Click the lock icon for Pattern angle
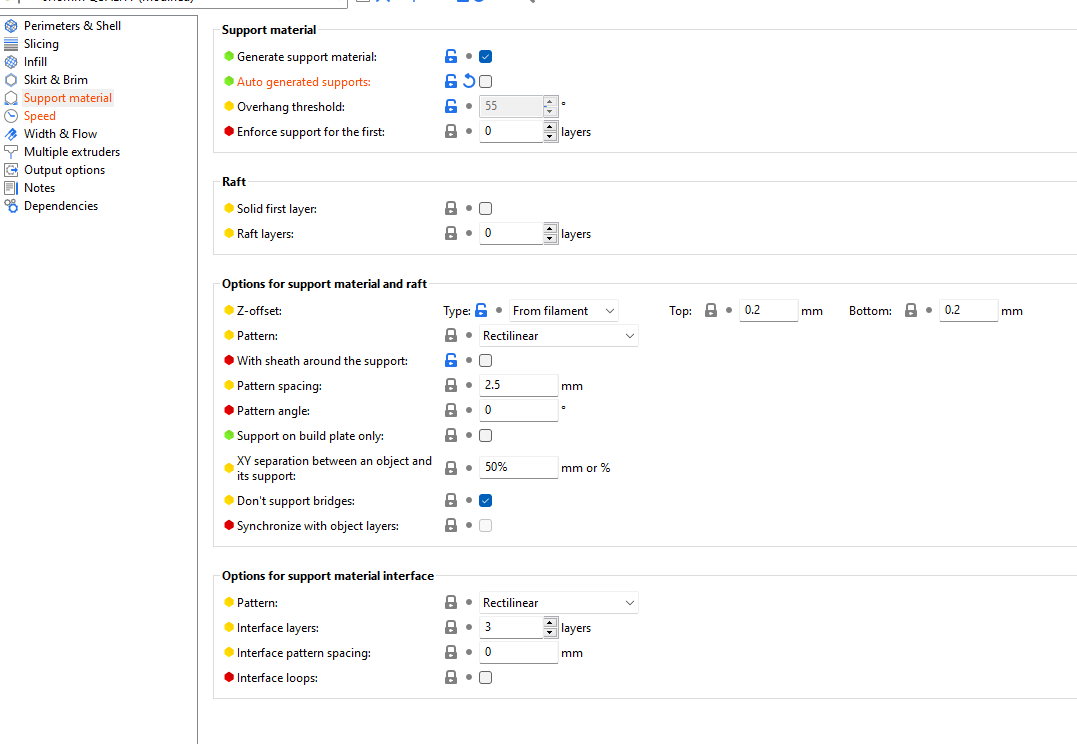 451,410
